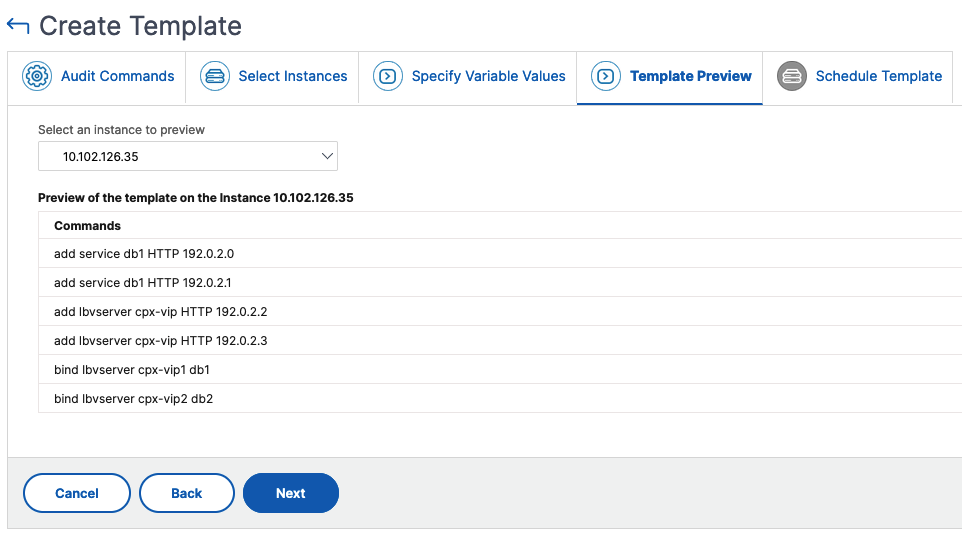Viewport: 962px width, 536px height.
Task: Click the server icon for Select Instances
Action: click(x=215, y=76)
